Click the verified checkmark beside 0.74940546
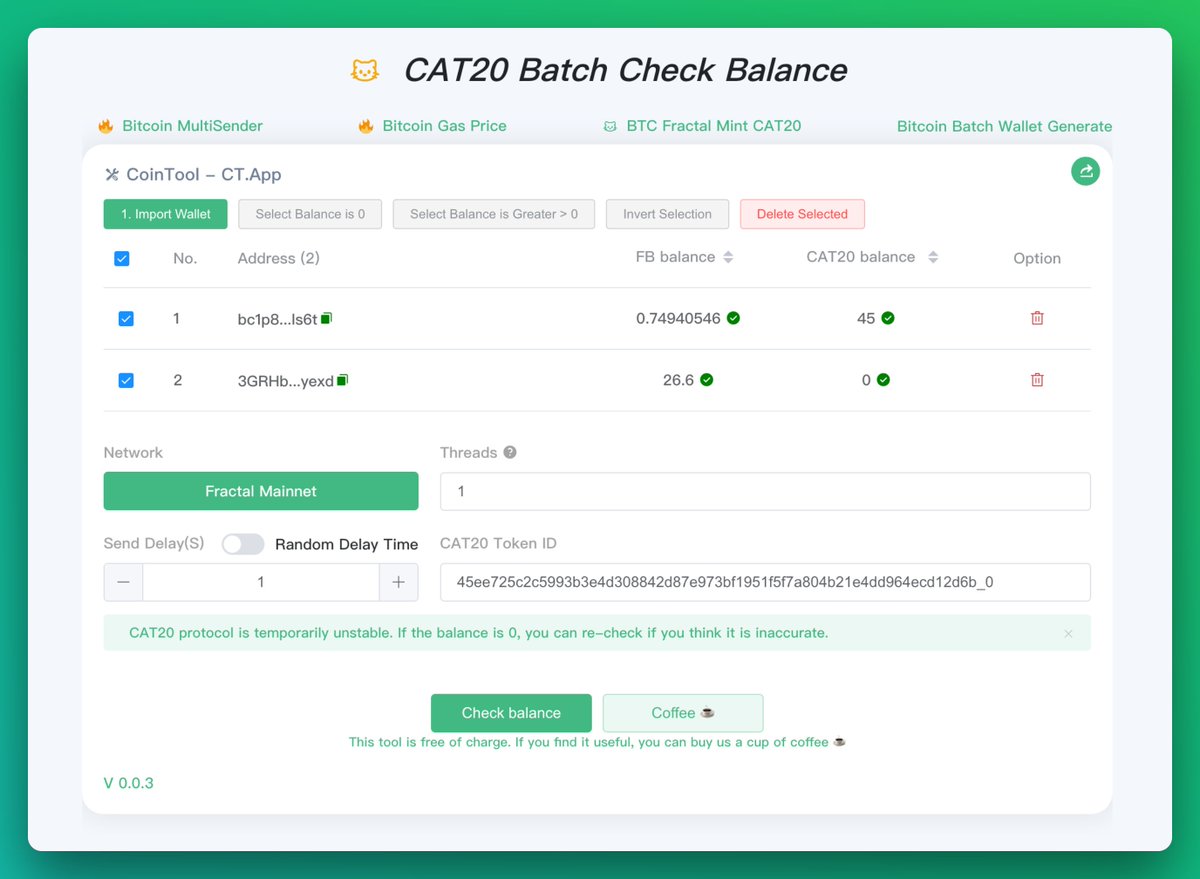This screenshot has width=1200, height=879. (732, 318)
